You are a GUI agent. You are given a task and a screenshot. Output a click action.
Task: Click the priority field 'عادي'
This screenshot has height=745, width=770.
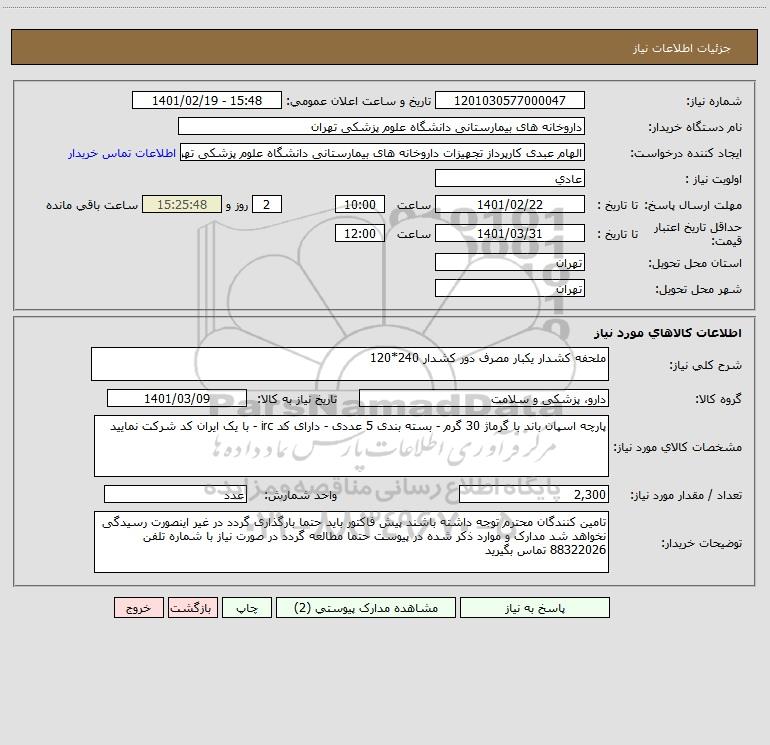(x=510, y=178)
